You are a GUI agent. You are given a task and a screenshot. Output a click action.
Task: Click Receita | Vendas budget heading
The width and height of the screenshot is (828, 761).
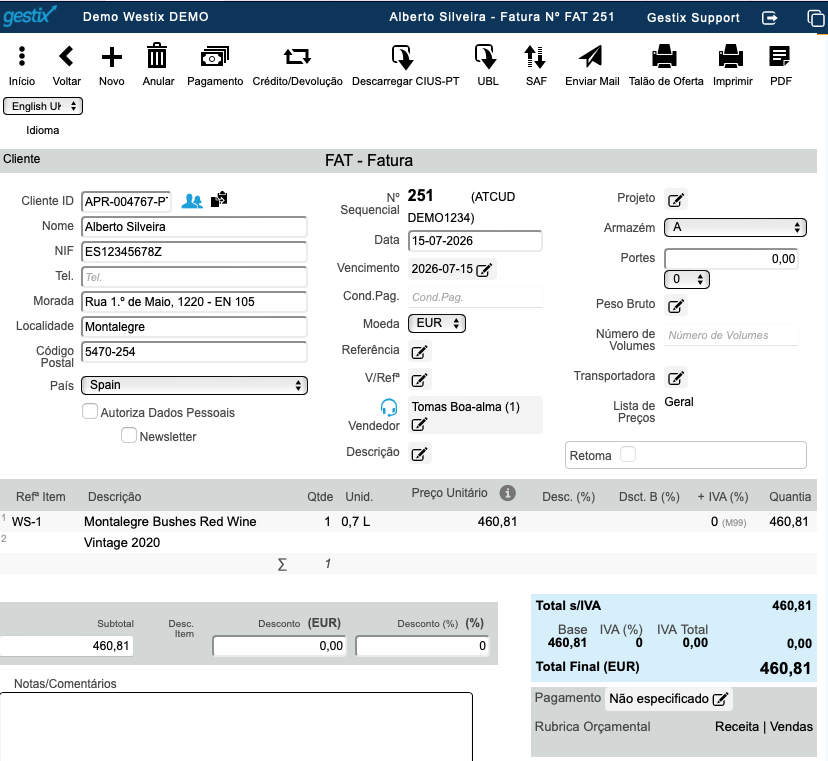[x=764, y=727]
